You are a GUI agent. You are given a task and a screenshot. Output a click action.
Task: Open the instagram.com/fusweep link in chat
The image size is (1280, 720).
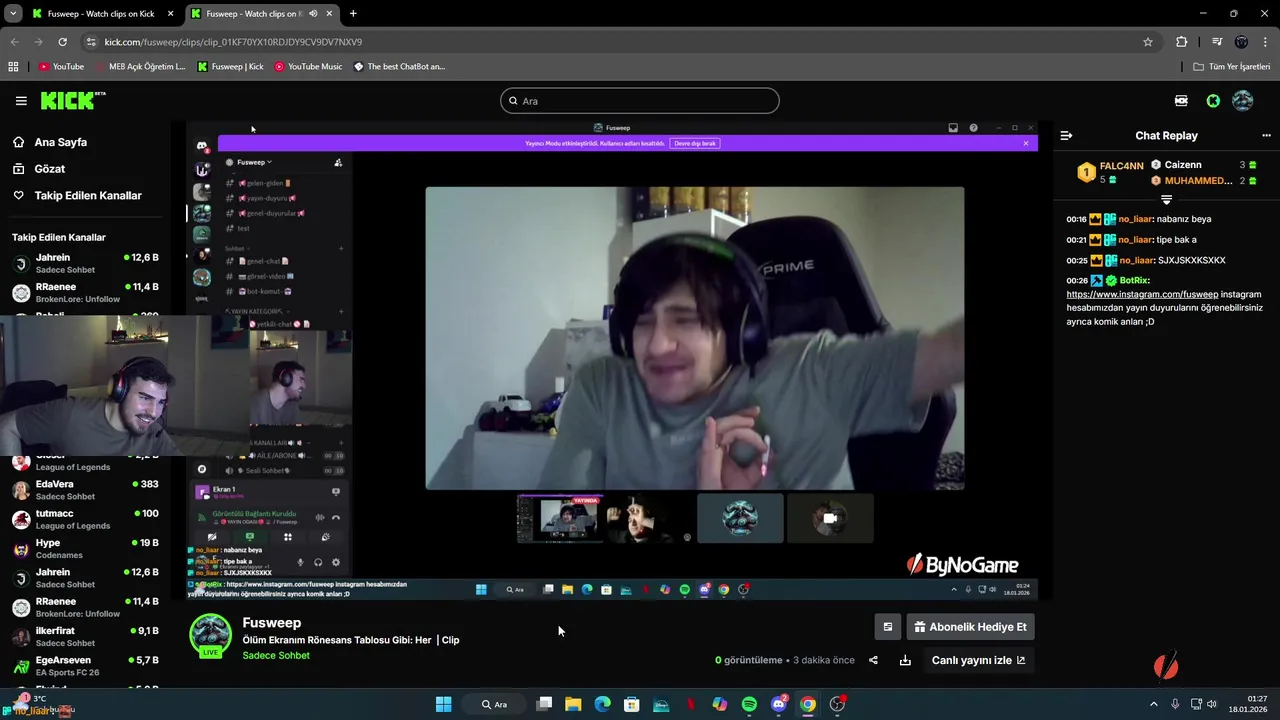tap(1142, 295)
